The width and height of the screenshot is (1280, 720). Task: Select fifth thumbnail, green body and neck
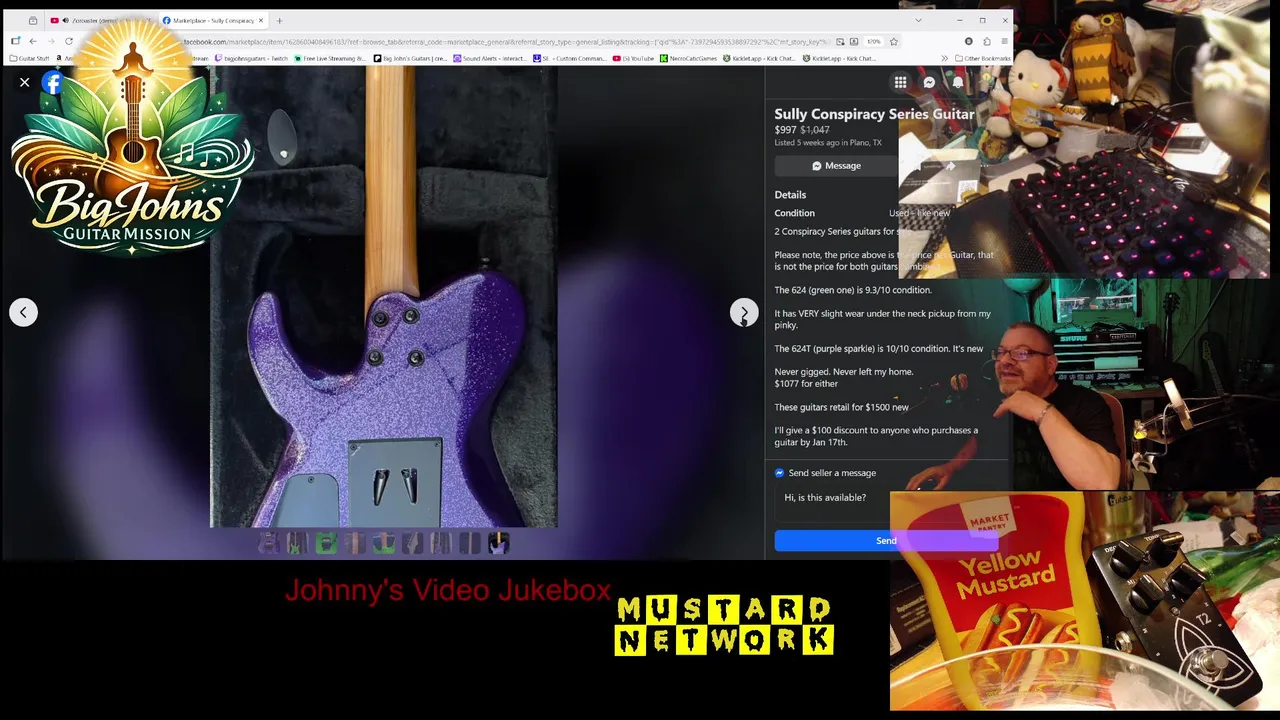383,543
